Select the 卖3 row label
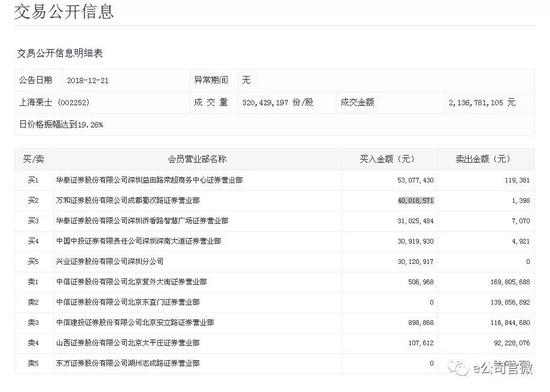This screenshot has width=550, height=392. [33, 322]
